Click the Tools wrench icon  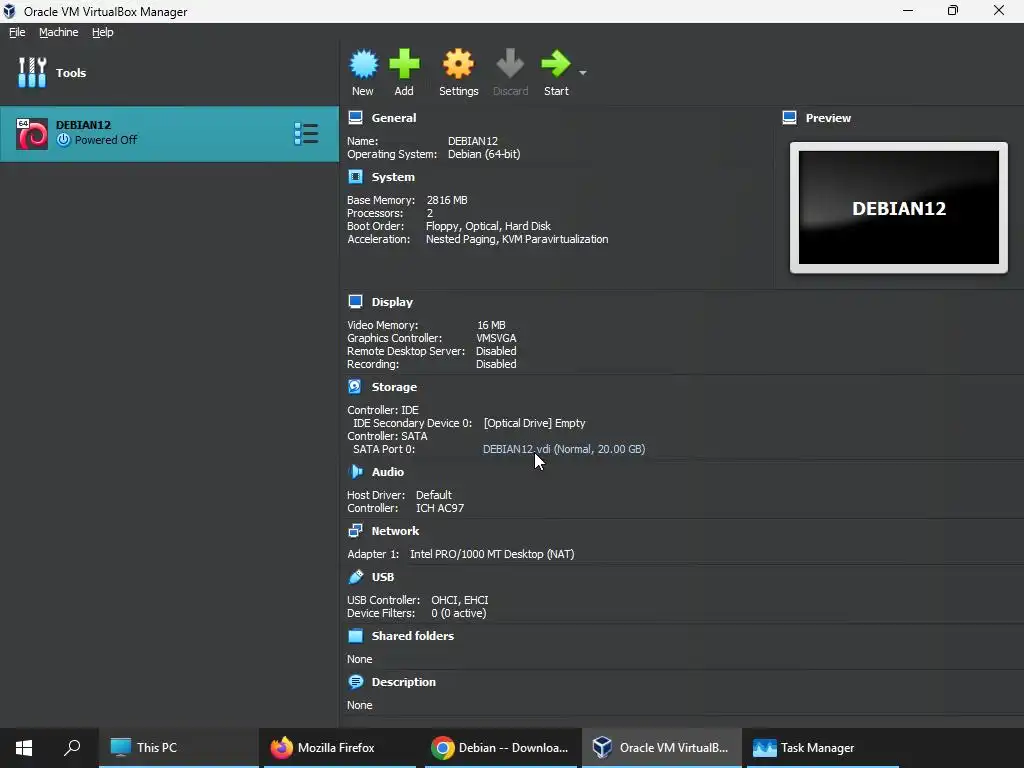32,72
